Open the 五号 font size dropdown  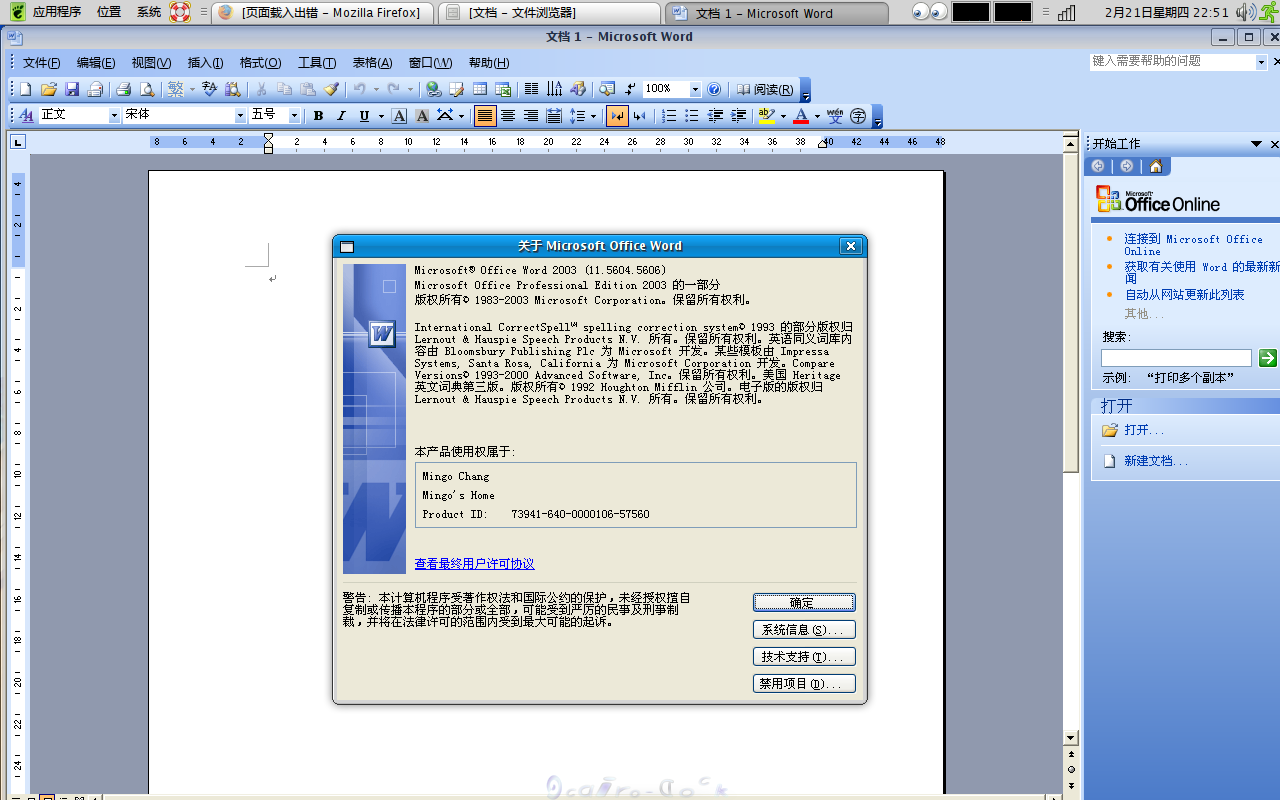coord(294,116)
